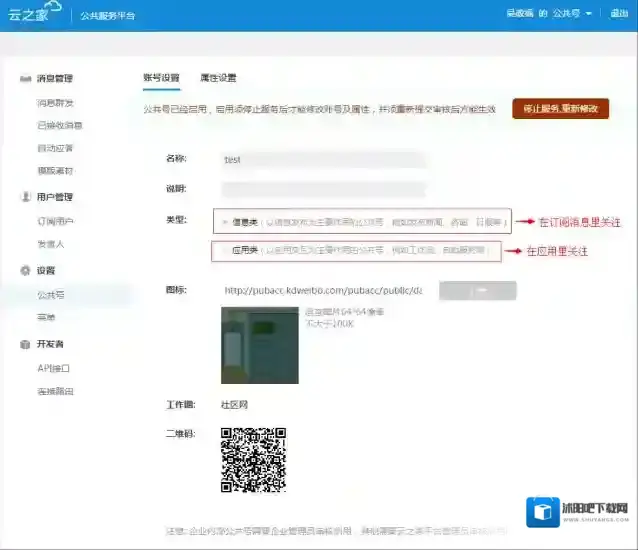Click the 公共服务平台 header title
Screen dimensions: 638x550
(x=108, y=16)
